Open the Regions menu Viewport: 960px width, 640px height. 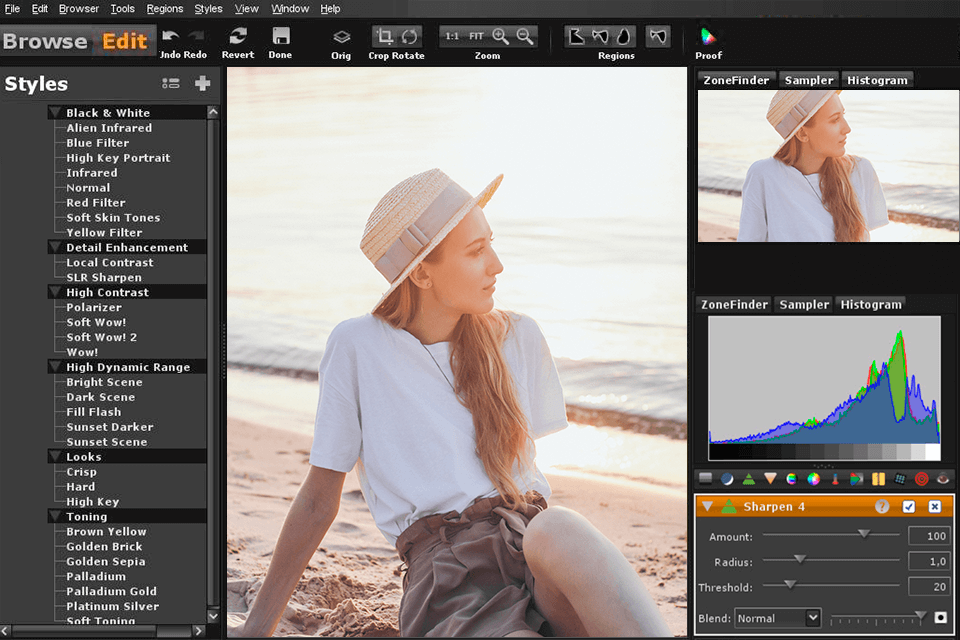pyautogui.click(x=165, y=9)
